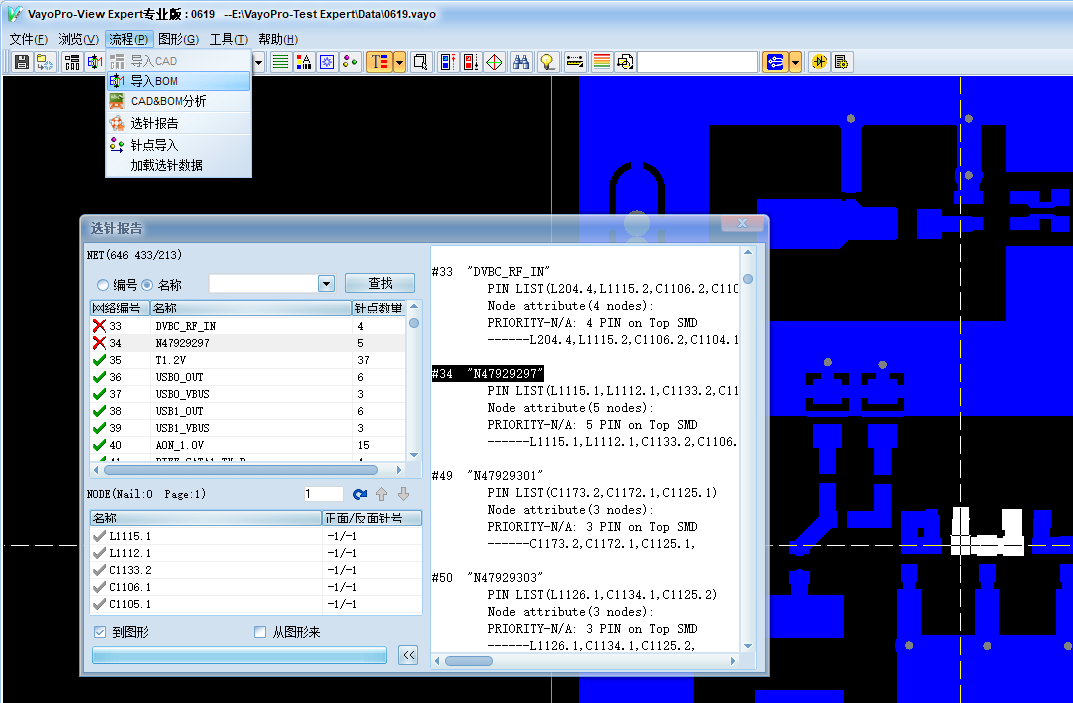Click the save floppy disk toolbar icon
This screenshot has width=1073, height=703.
point(22,62)
